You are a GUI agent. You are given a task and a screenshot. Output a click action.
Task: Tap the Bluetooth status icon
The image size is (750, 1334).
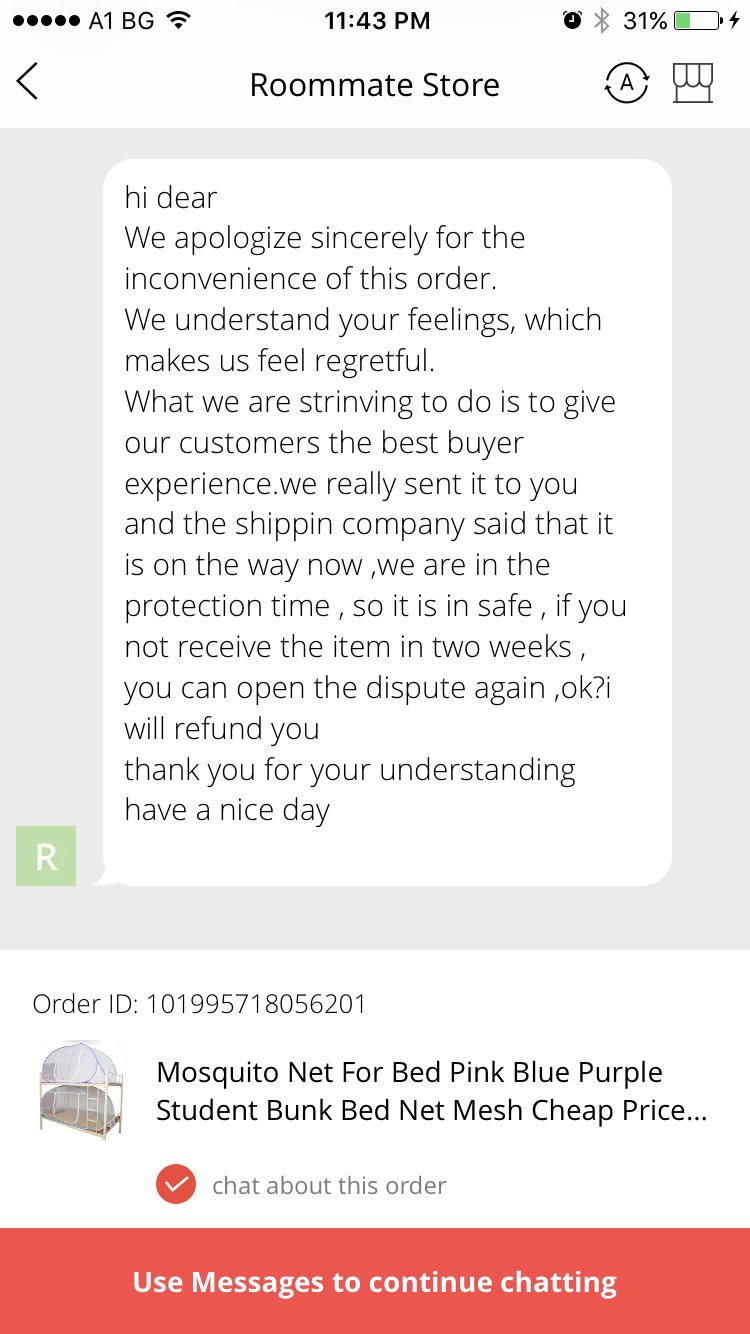(601, 20)
